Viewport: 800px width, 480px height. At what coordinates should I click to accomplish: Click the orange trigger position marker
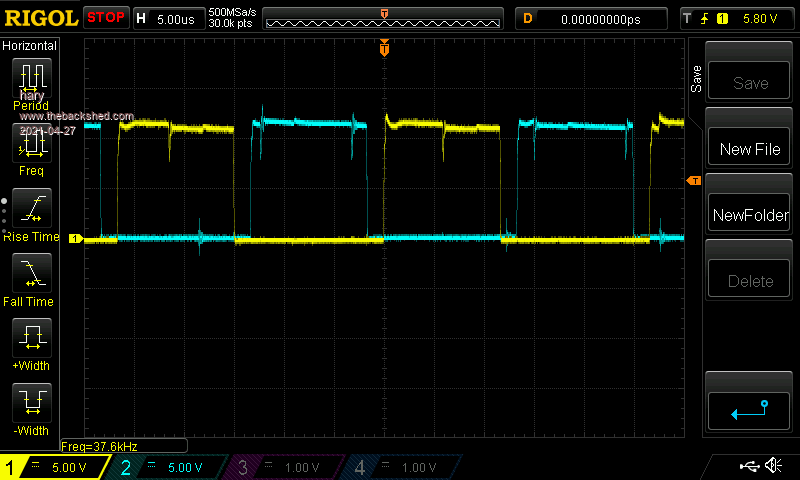tap(384, 49)
